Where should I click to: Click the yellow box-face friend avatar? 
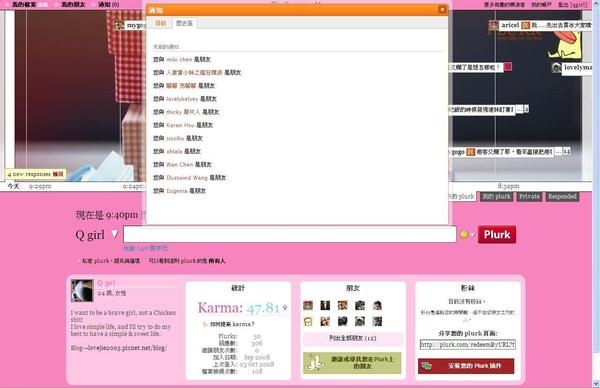308,321
